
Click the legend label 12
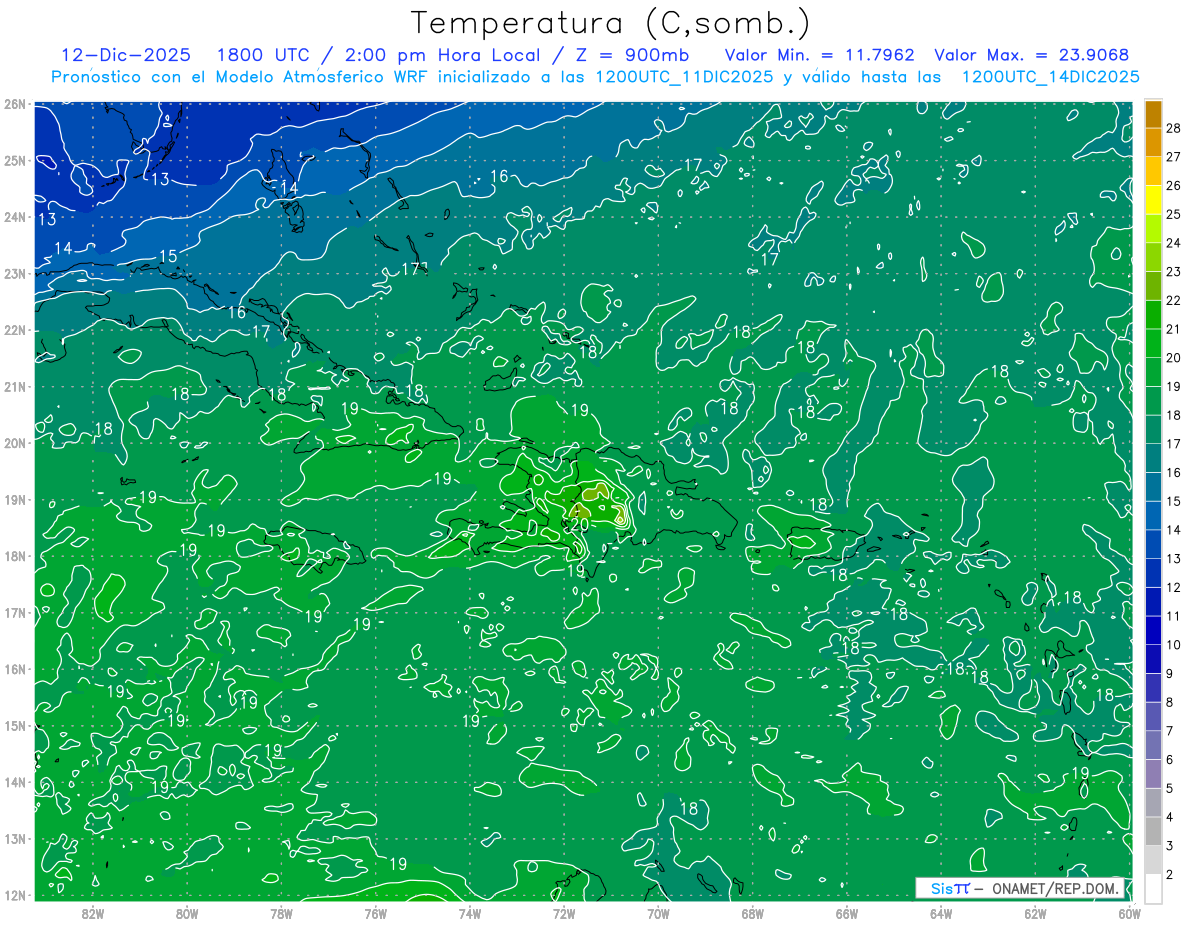tap(1173, 588)
